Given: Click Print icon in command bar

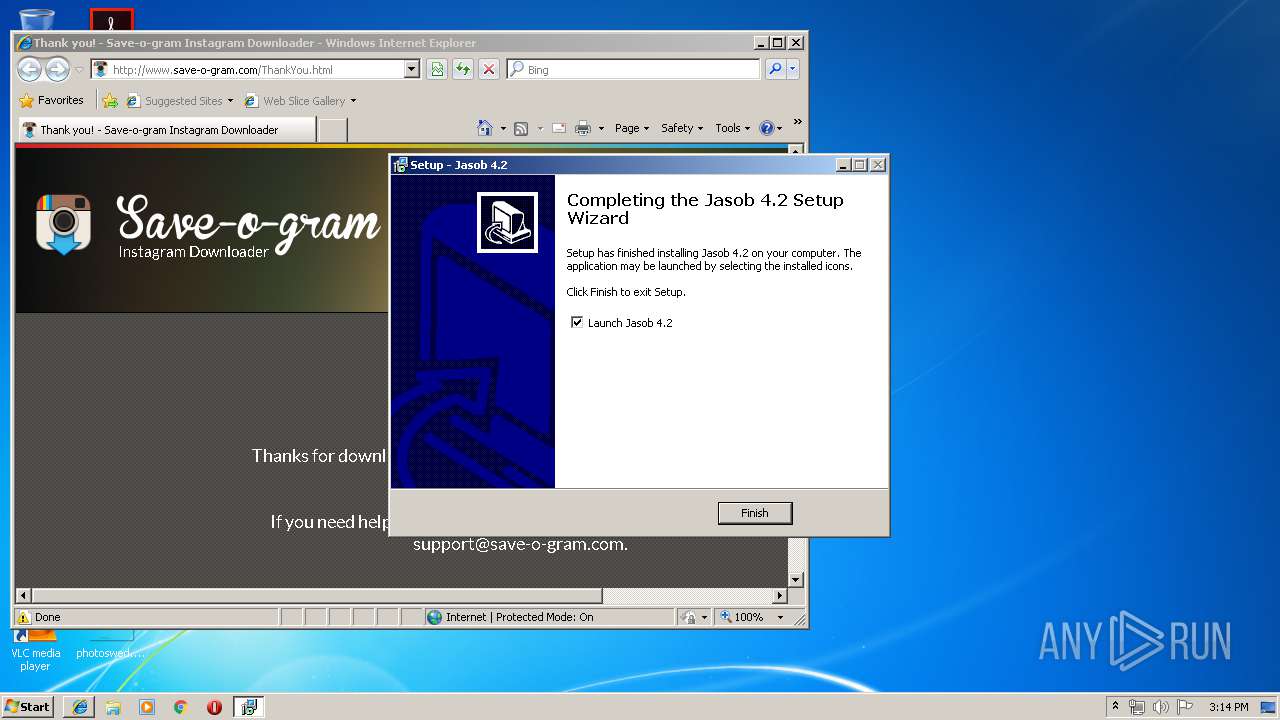Looking at the screenshot, I should point(583,128).
